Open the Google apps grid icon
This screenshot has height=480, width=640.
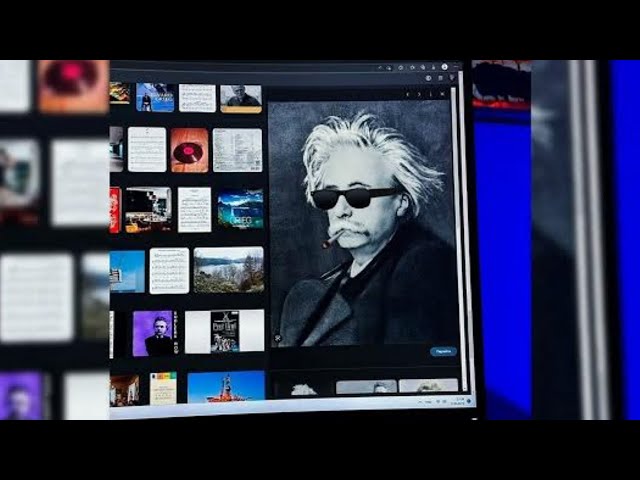[x=440, y=78]
